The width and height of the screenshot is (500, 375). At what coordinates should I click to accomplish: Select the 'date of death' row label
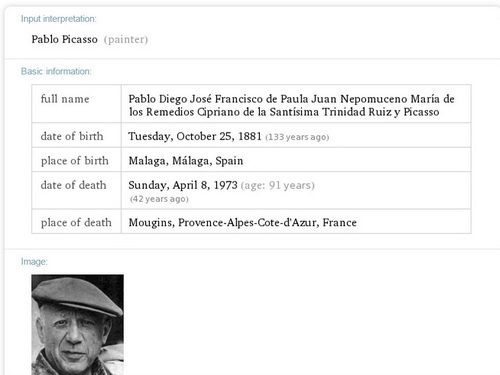point(73,185)
